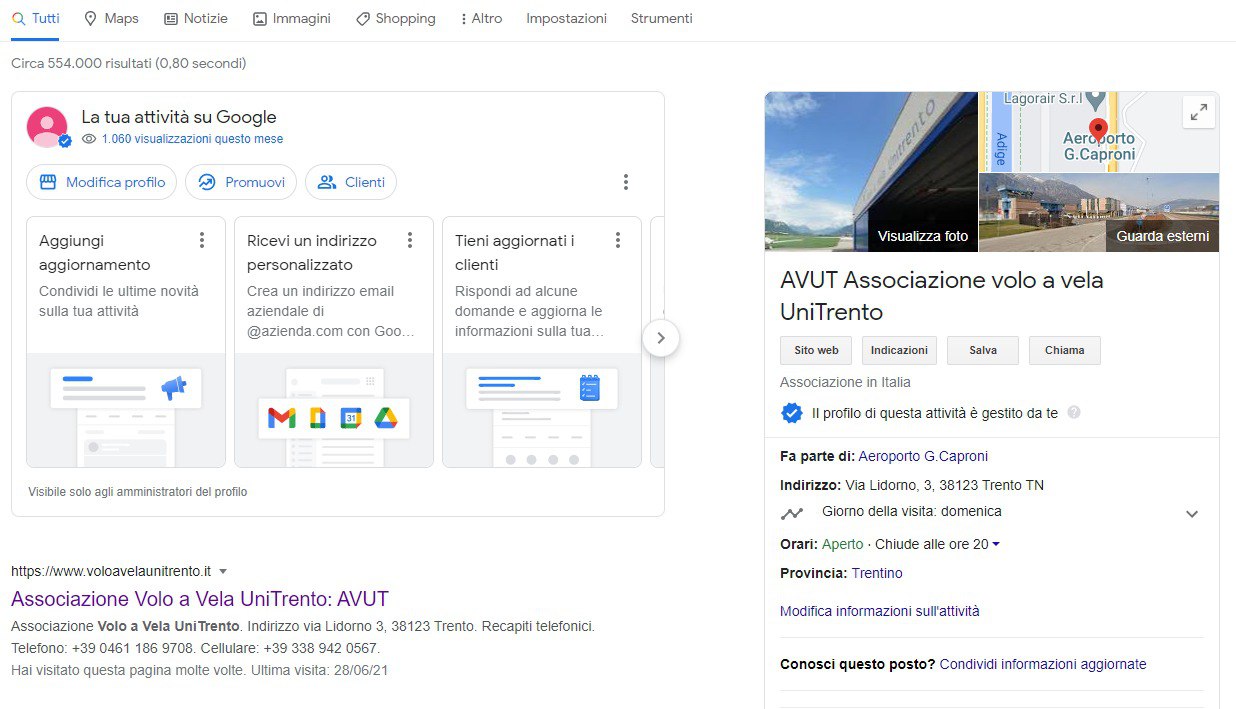This screenshot has height=709, width=1236.
Task: Click the red map pin marker
Action: tap(1097, 130)
